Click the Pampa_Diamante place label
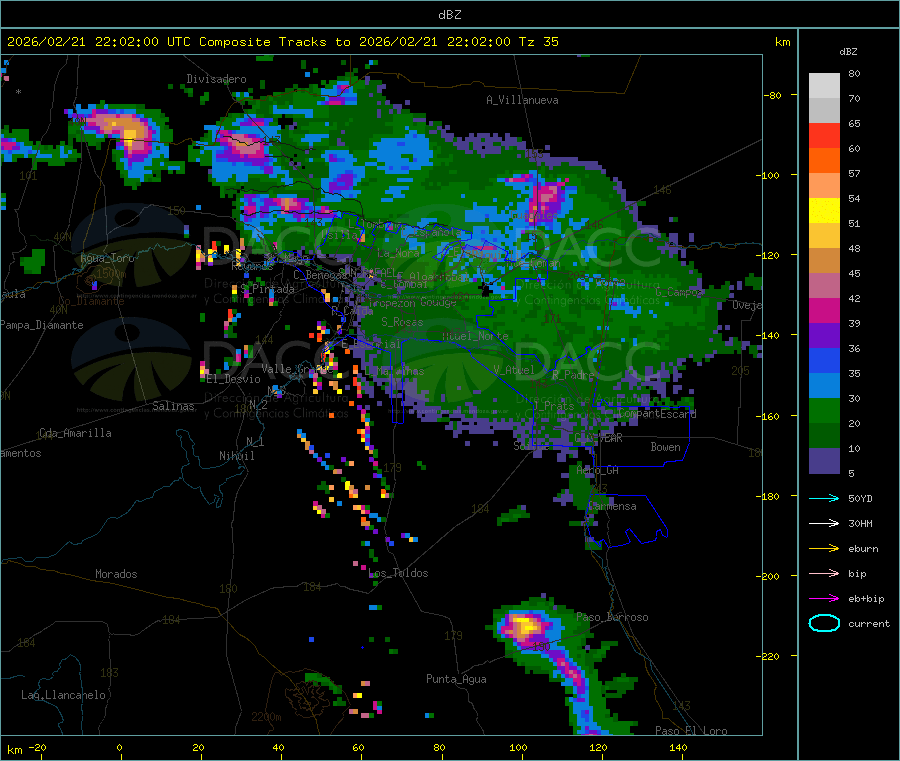900x761 pixels. (x=42, y=325)
